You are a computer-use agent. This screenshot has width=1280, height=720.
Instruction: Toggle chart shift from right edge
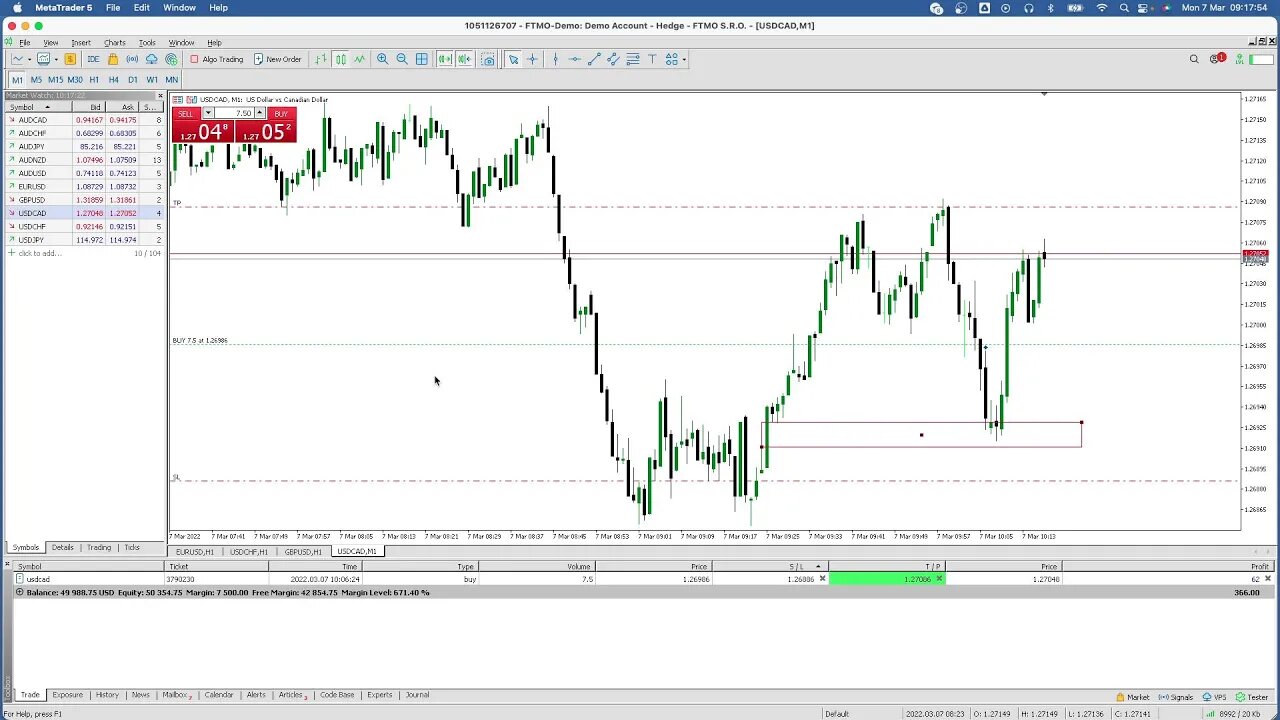click(464, 59)
